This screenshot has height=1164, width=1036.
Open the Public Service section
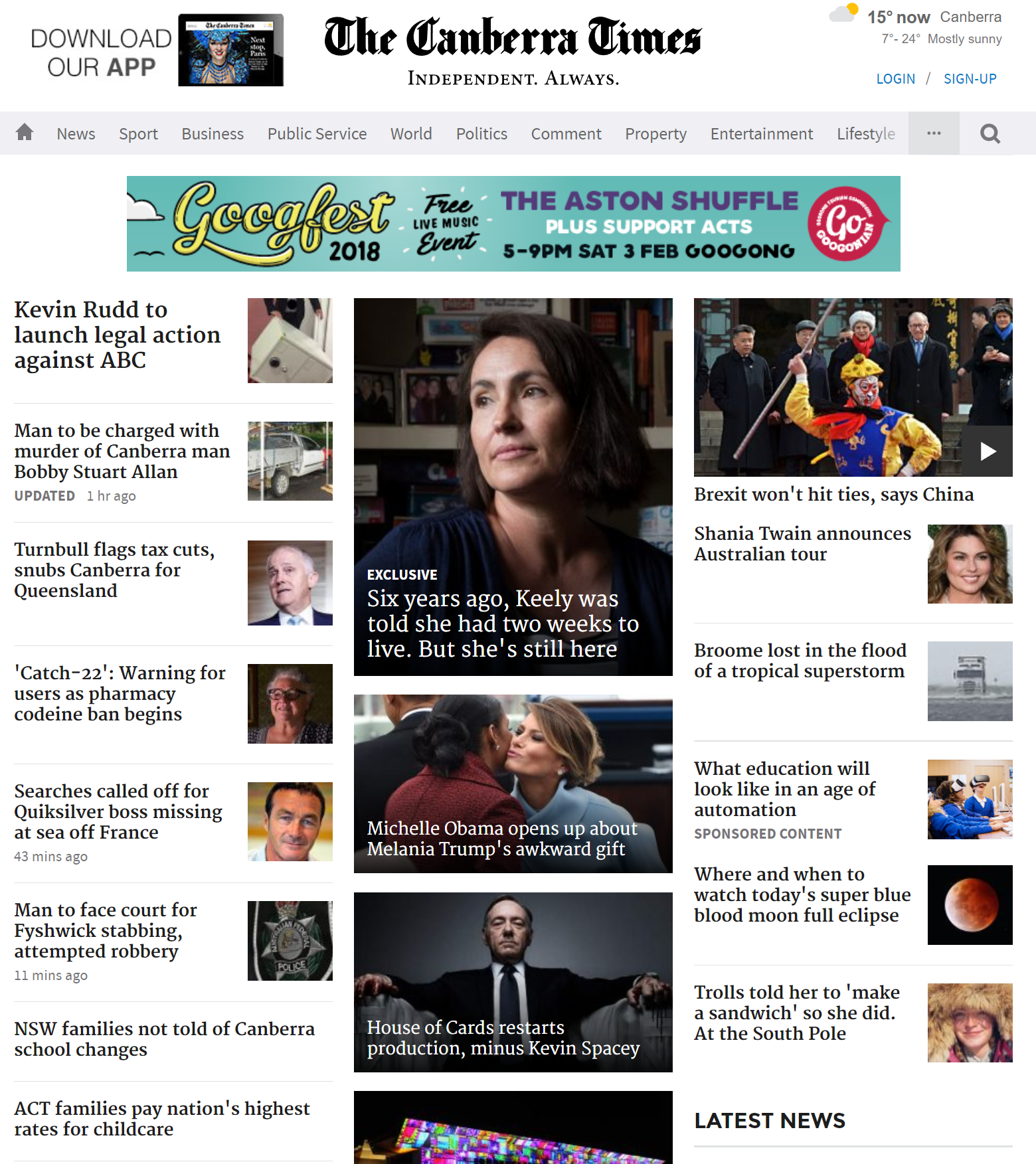click(317, 133)
